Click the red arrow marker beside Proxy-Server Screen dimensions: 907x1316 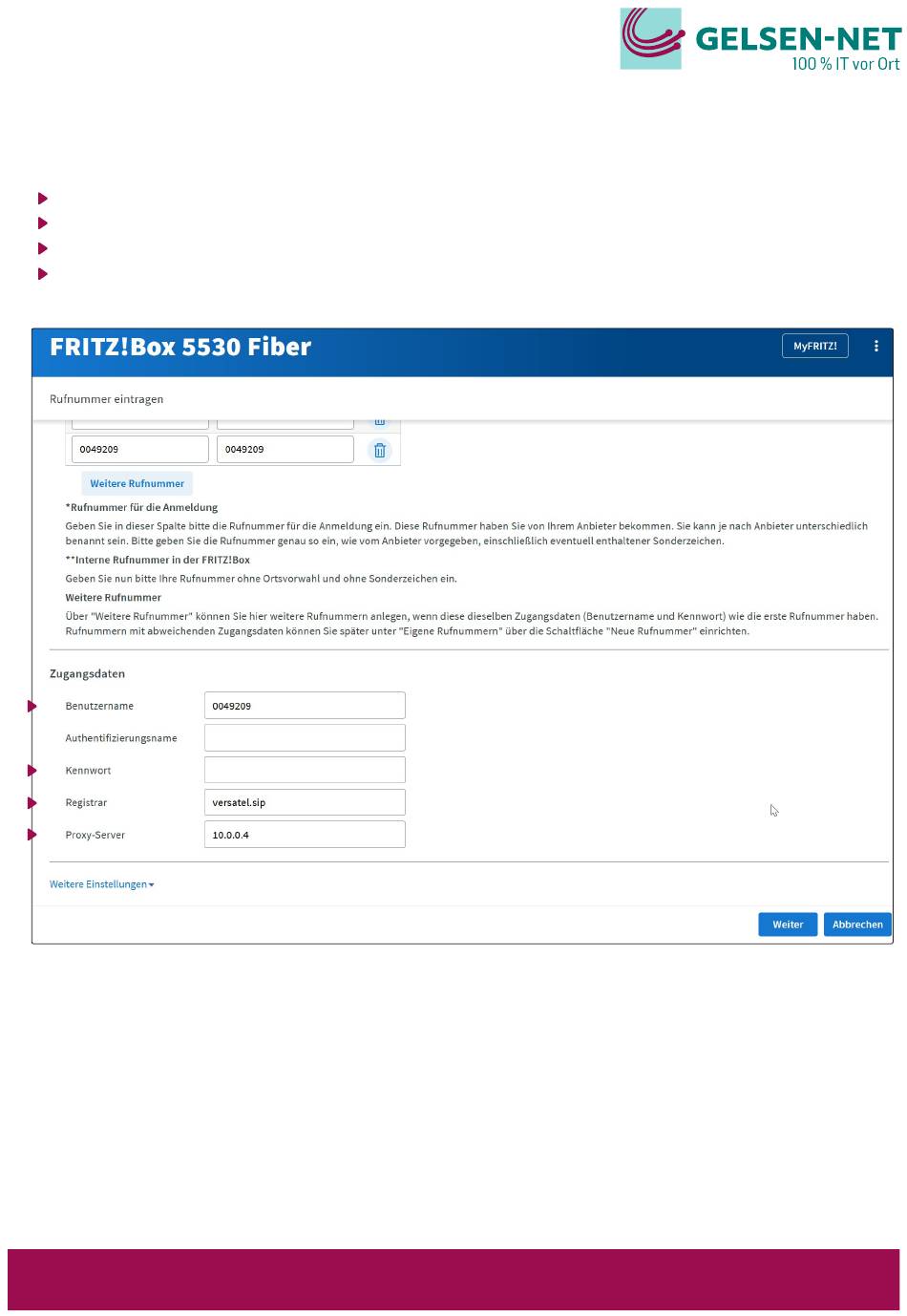coord(32,835)
